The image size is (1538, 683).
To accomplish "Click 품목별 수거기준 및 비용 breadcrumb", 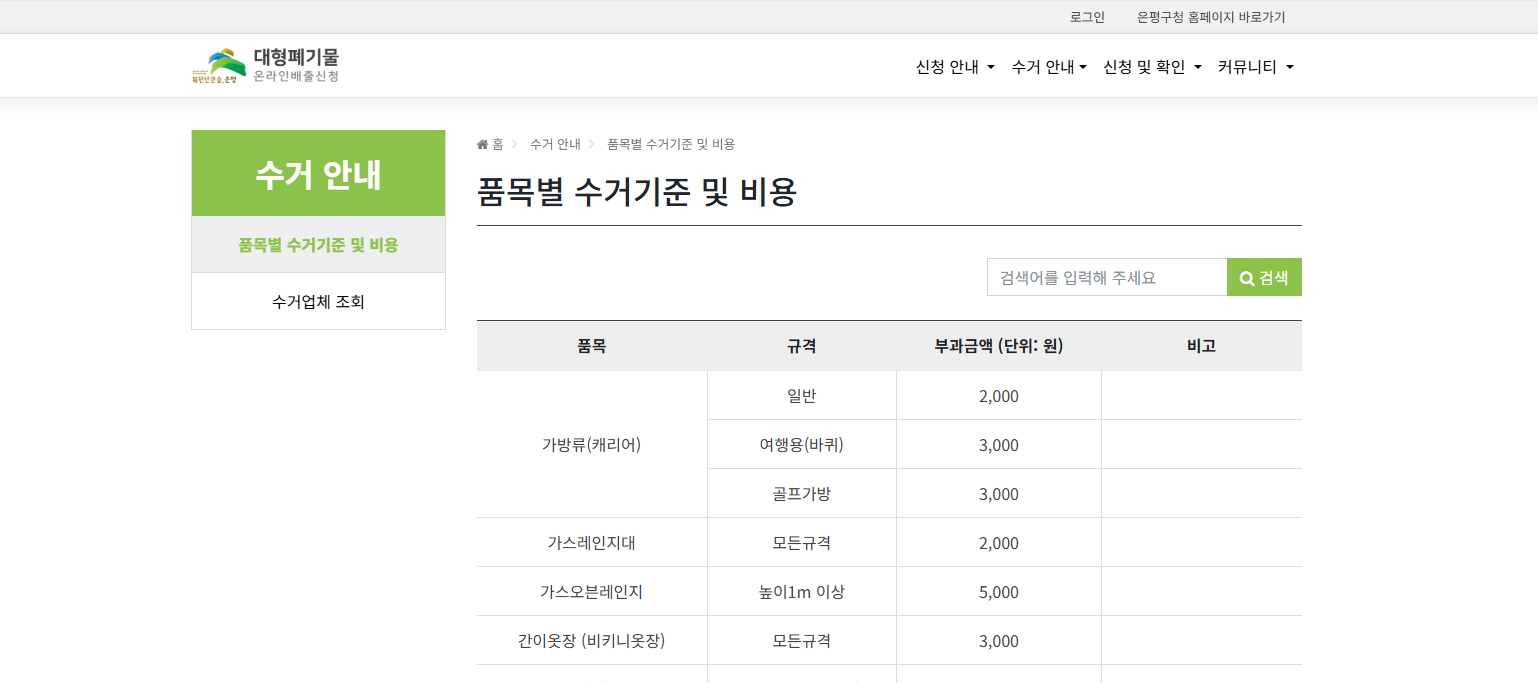I will pos(671,145).
